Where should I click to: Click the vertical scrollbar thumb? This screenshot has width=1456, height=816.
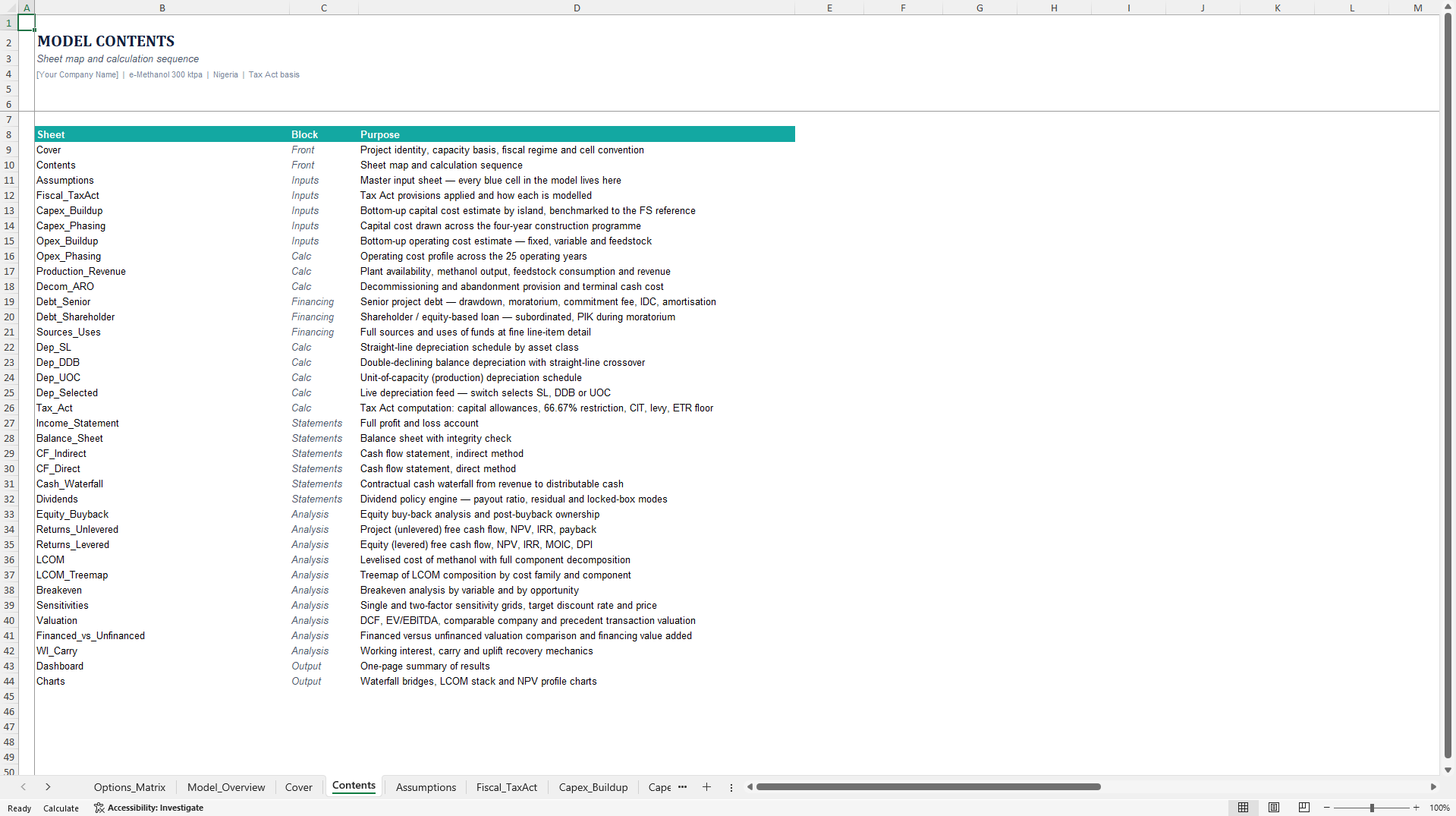1448,384
